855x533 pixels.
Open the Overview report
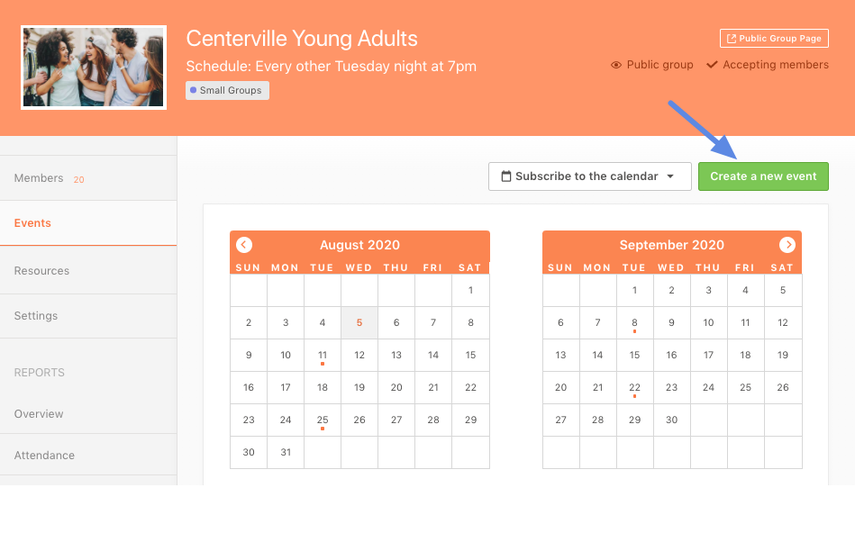(39, 414)
